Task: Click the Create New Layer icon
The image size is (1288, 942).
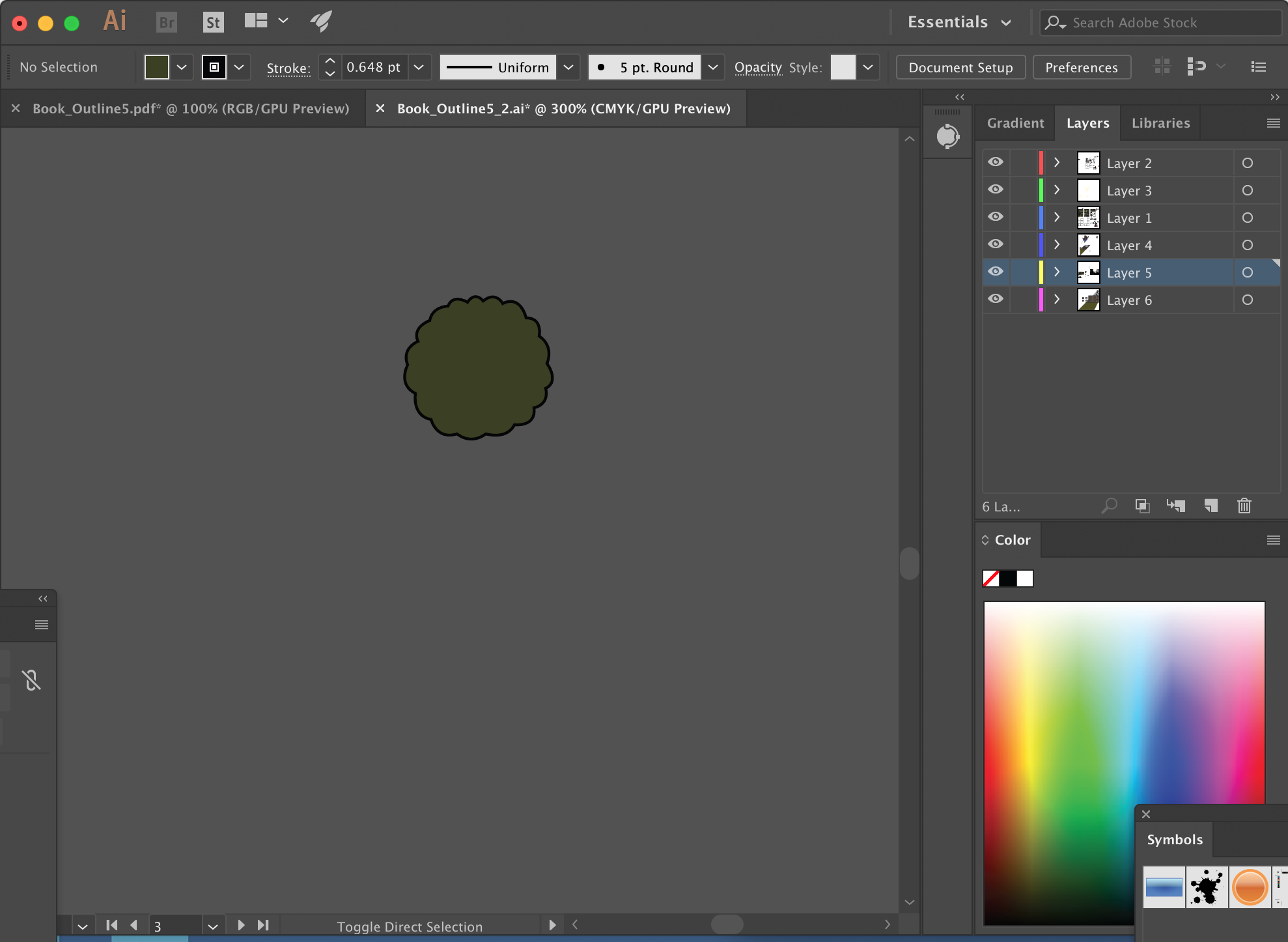Action: pyautogui.click(x=1211, y=506)
